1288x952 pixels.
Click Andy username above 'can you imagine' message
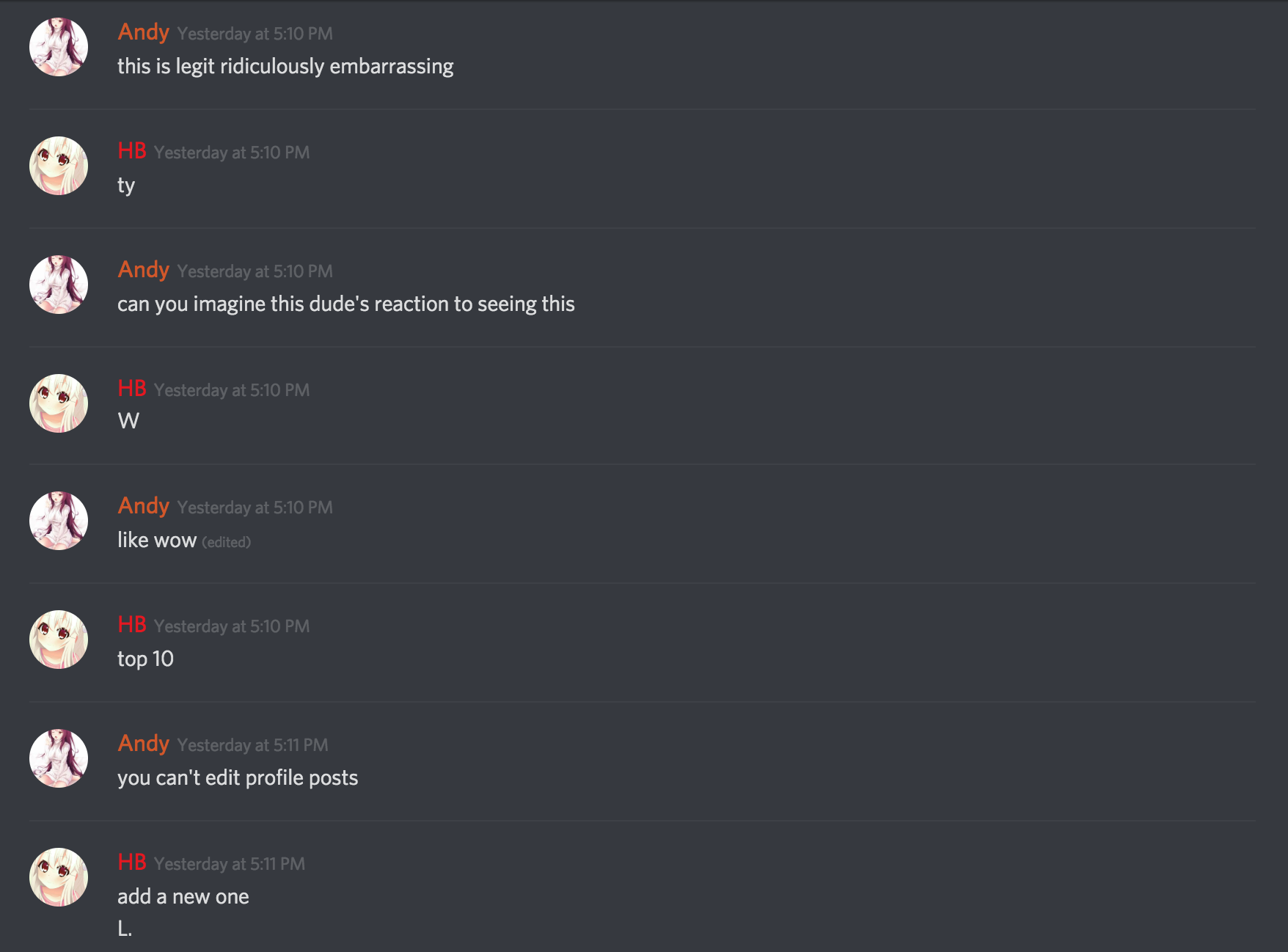point(144,270)
